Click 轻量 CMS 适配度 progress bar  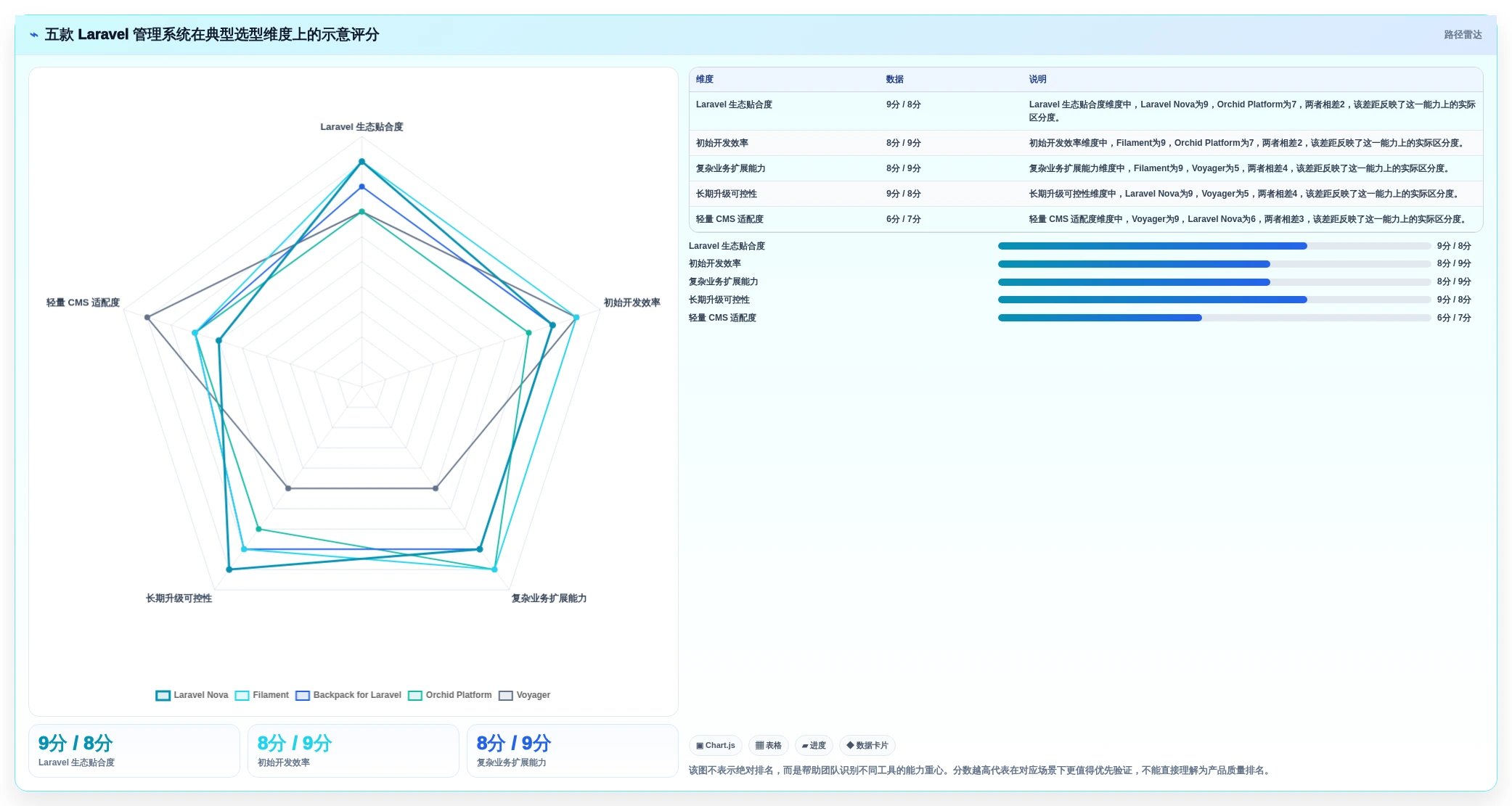1214,318
